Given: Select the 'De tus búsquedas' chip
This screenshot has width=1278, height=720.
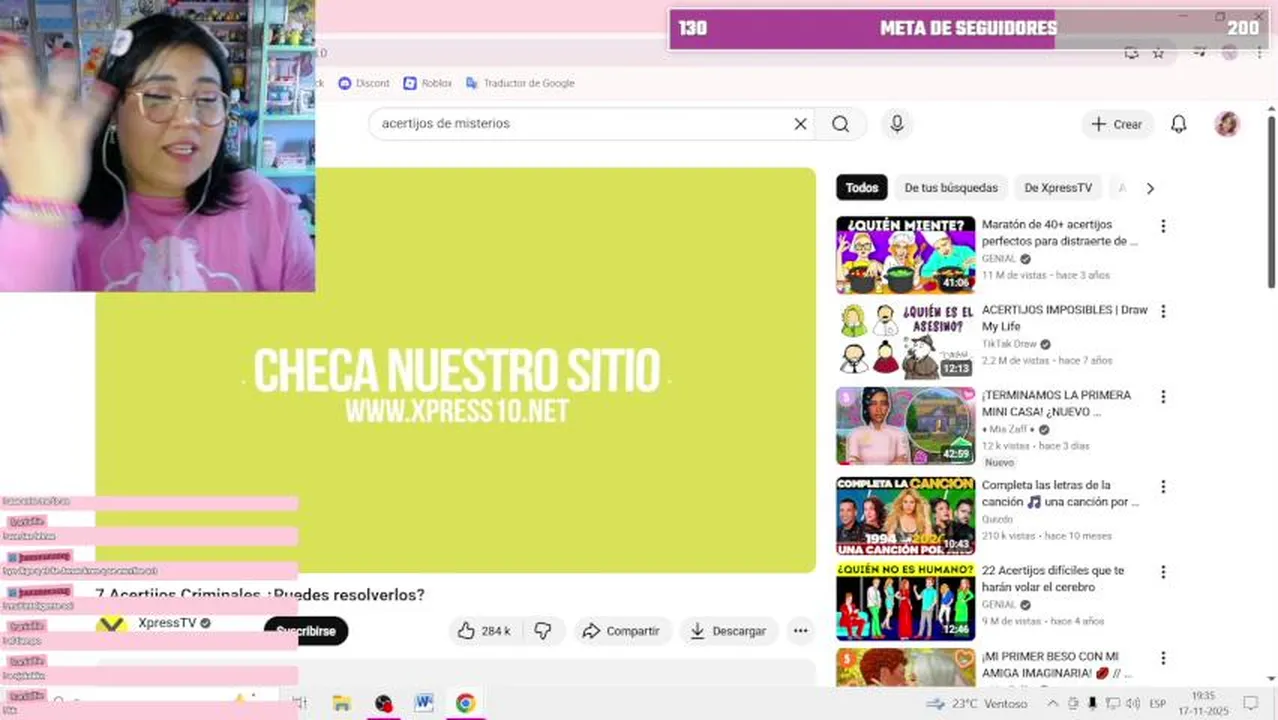Looking at the screenshot, I should [951, 188].
